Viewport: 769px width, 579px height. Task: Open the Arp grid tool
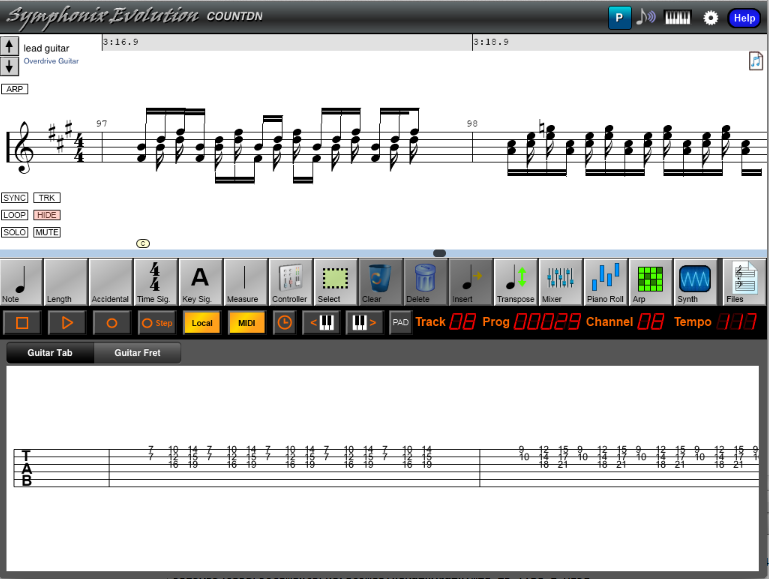(x=650, y=281)
